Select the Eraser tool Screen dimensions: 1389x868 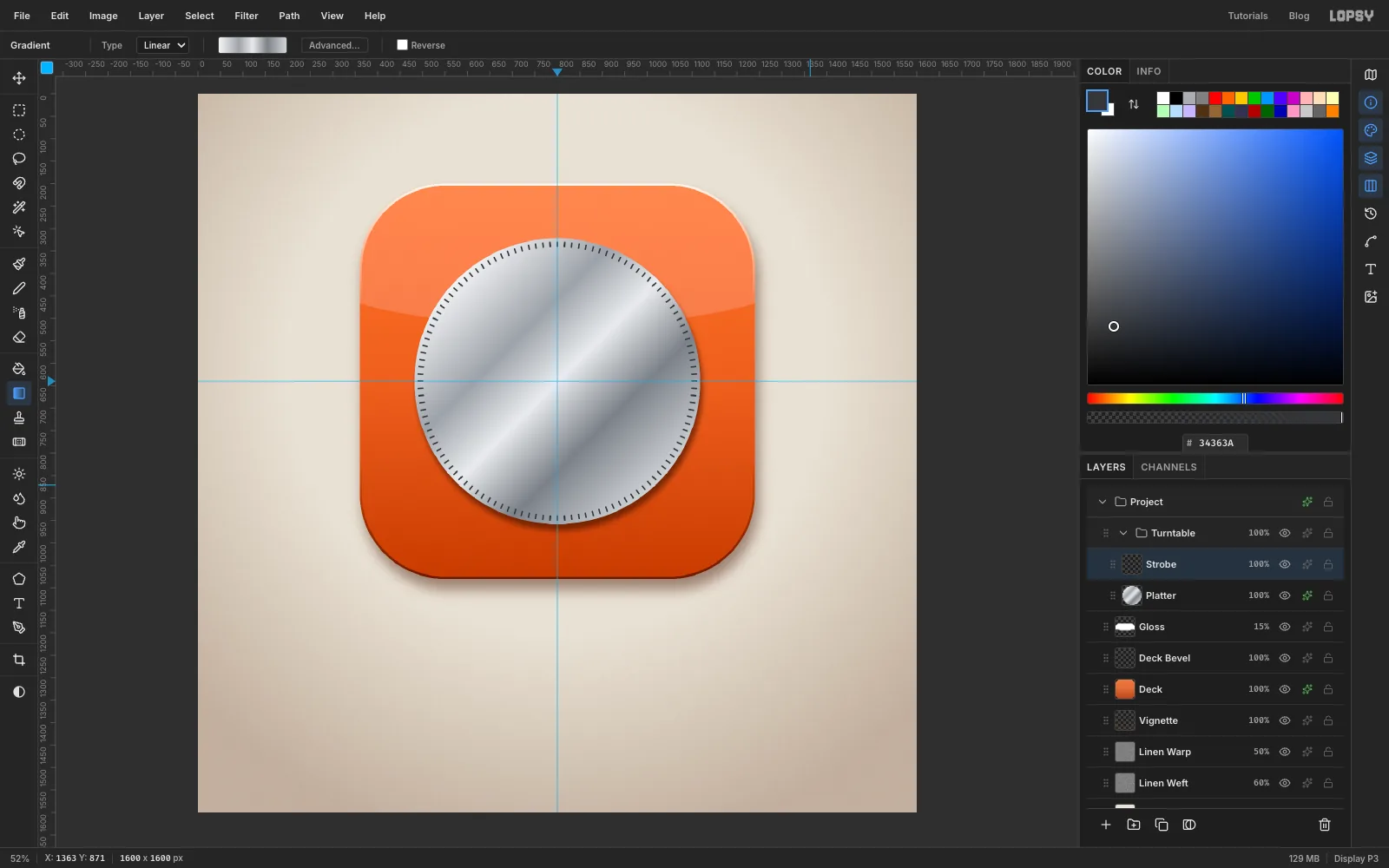(x=19, y=337)
